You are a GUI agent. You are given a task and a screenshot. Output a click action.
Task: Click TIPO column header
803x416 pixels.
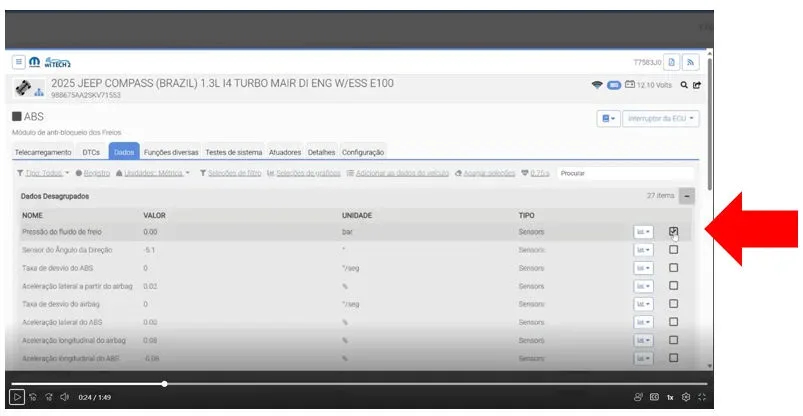click(526, 215)
